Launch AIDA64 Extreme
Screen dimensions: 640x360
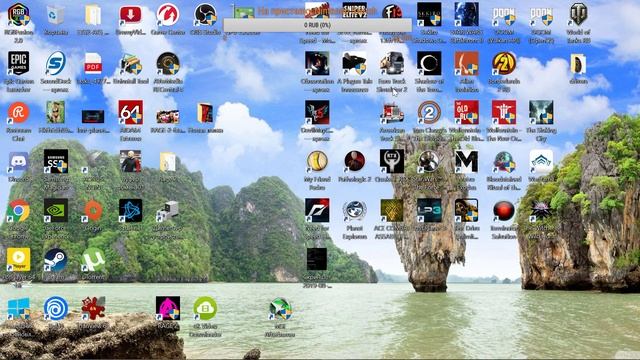[x=131, y=112]
